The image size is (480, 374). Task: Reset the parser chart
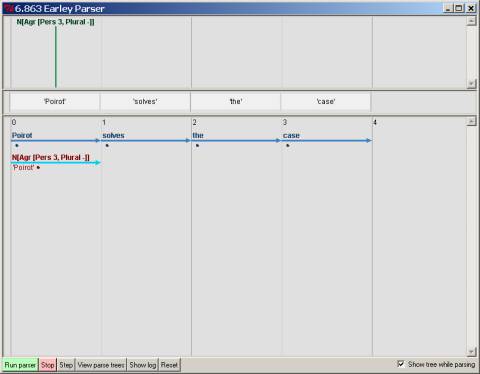[169, 365]
